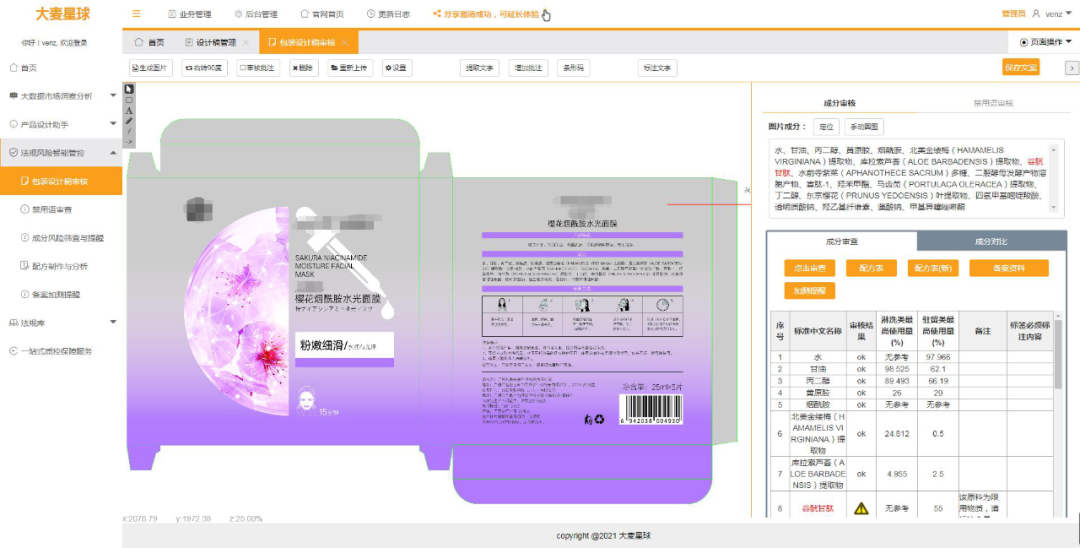Click the 定位 locate button
This screenshot has width=1080, height=548.
(x=826, y=127)
